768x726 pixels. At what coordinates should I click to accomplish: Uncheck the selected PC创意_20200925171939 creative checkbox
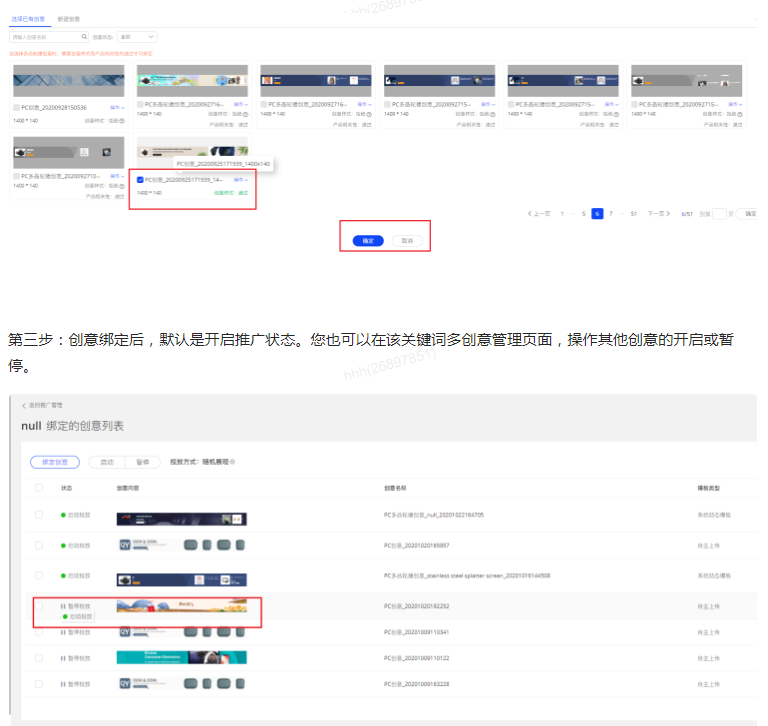click(140, 180)
